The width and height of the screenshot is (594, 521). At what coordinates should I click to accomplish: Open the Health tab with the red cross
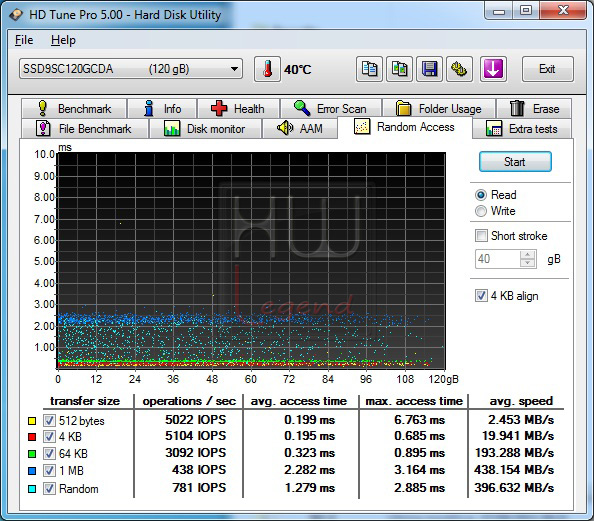click(238, 109)
